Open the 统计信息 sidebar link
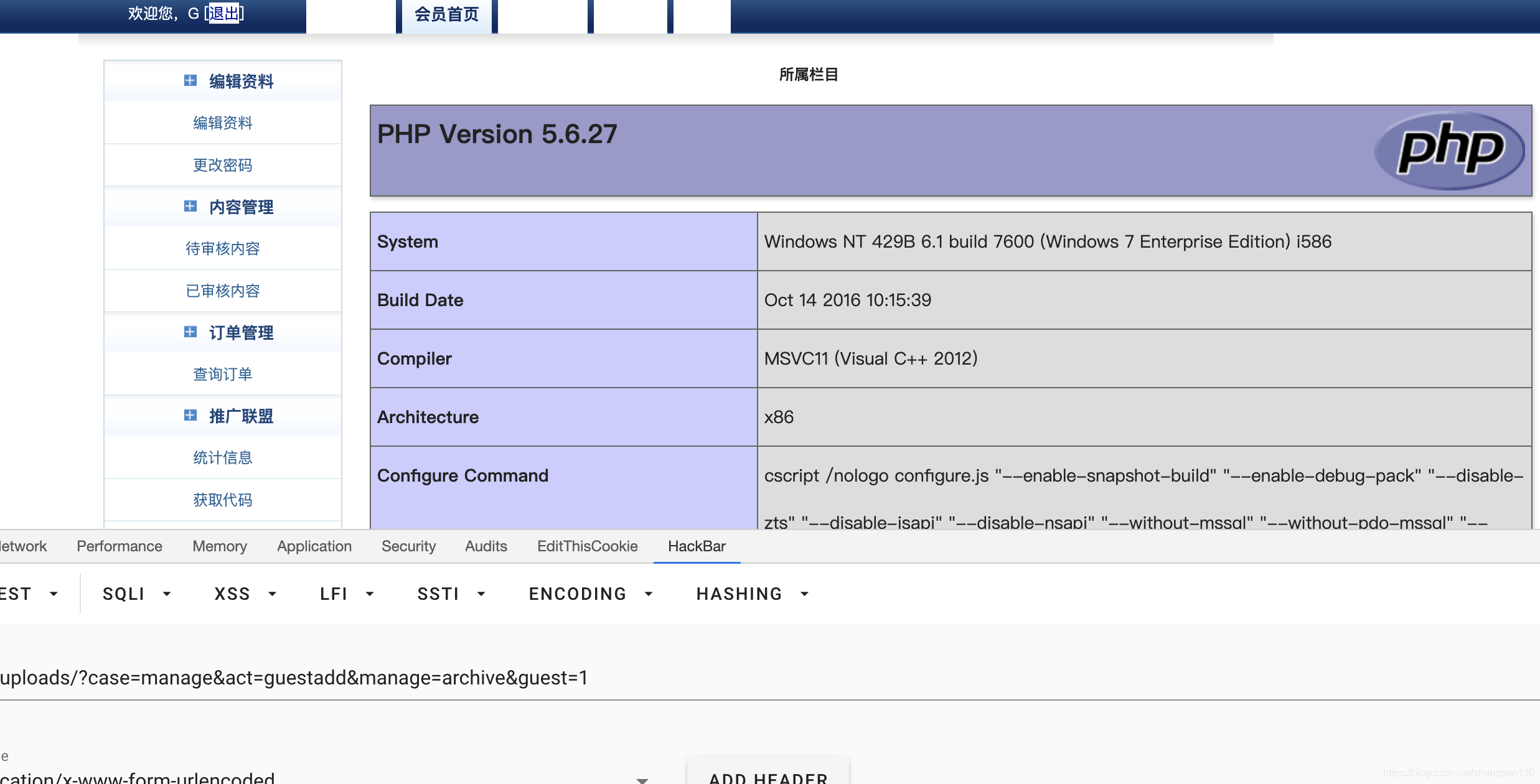This screenshot has height=784, width=1540. (223, 457)
